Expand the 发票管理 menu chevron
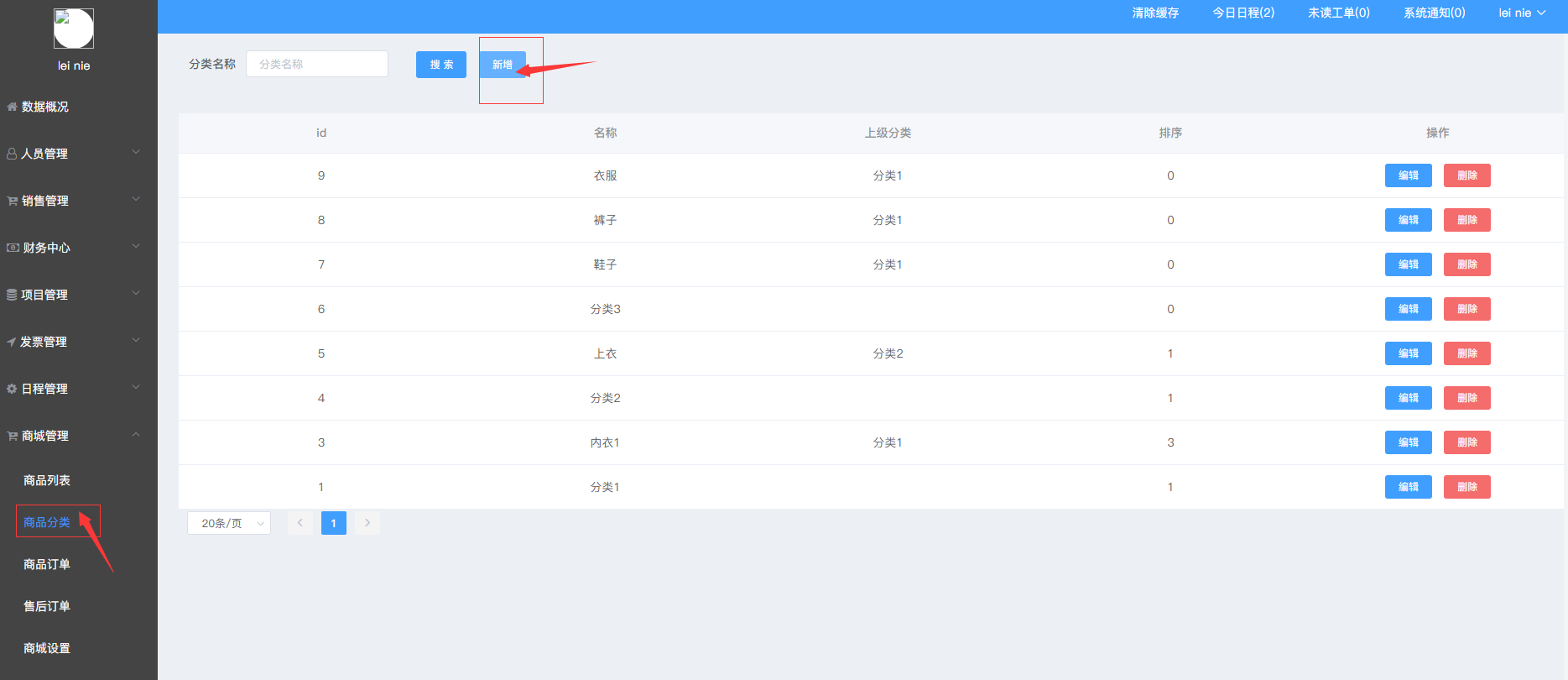Viewport: 1568px width, 680px height. coord(136,340)
